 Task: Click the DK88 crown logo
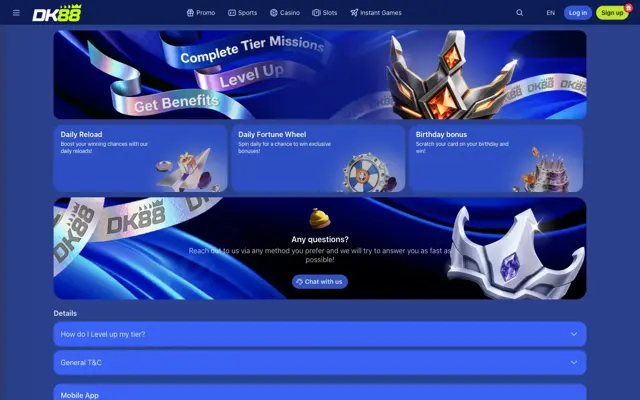[57, 13]
